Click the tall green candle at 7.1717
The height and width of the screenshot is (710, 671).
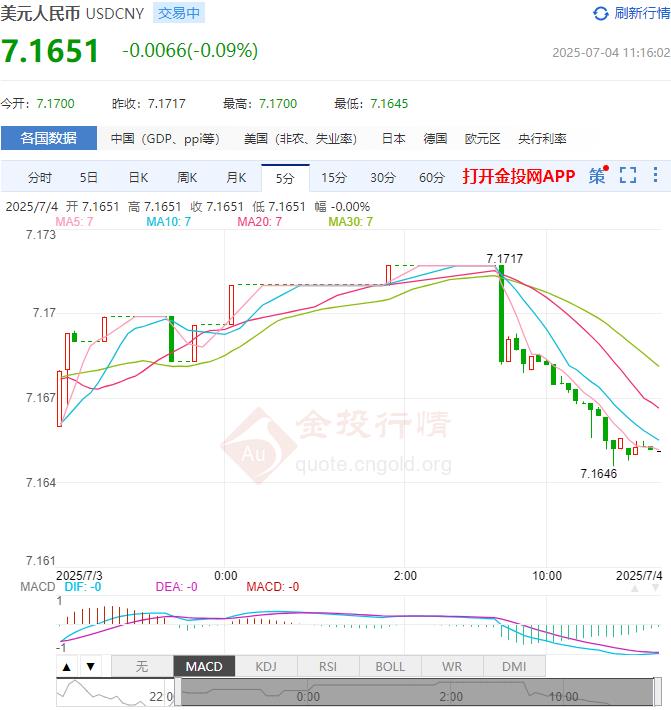[501, 313]
